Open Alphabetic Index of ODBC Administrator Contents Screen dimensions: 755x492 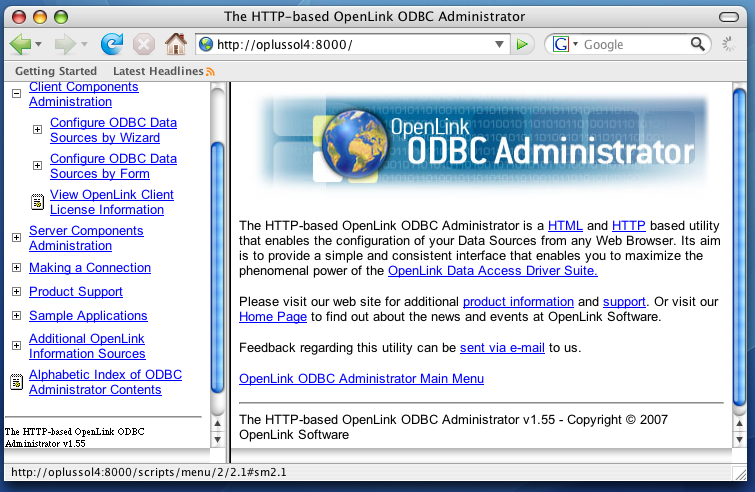pos(105,382)
